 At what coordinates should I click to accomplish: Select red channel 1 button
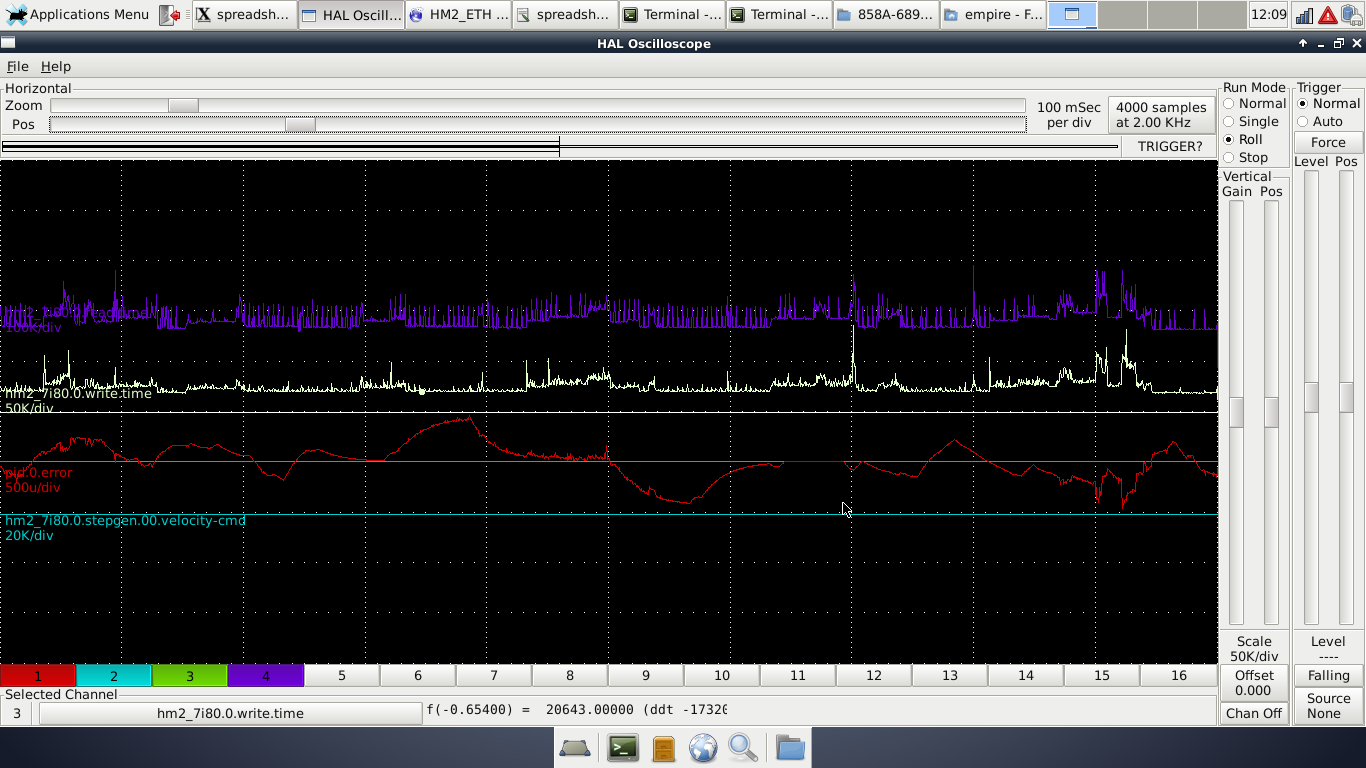(x=38, y=675)
